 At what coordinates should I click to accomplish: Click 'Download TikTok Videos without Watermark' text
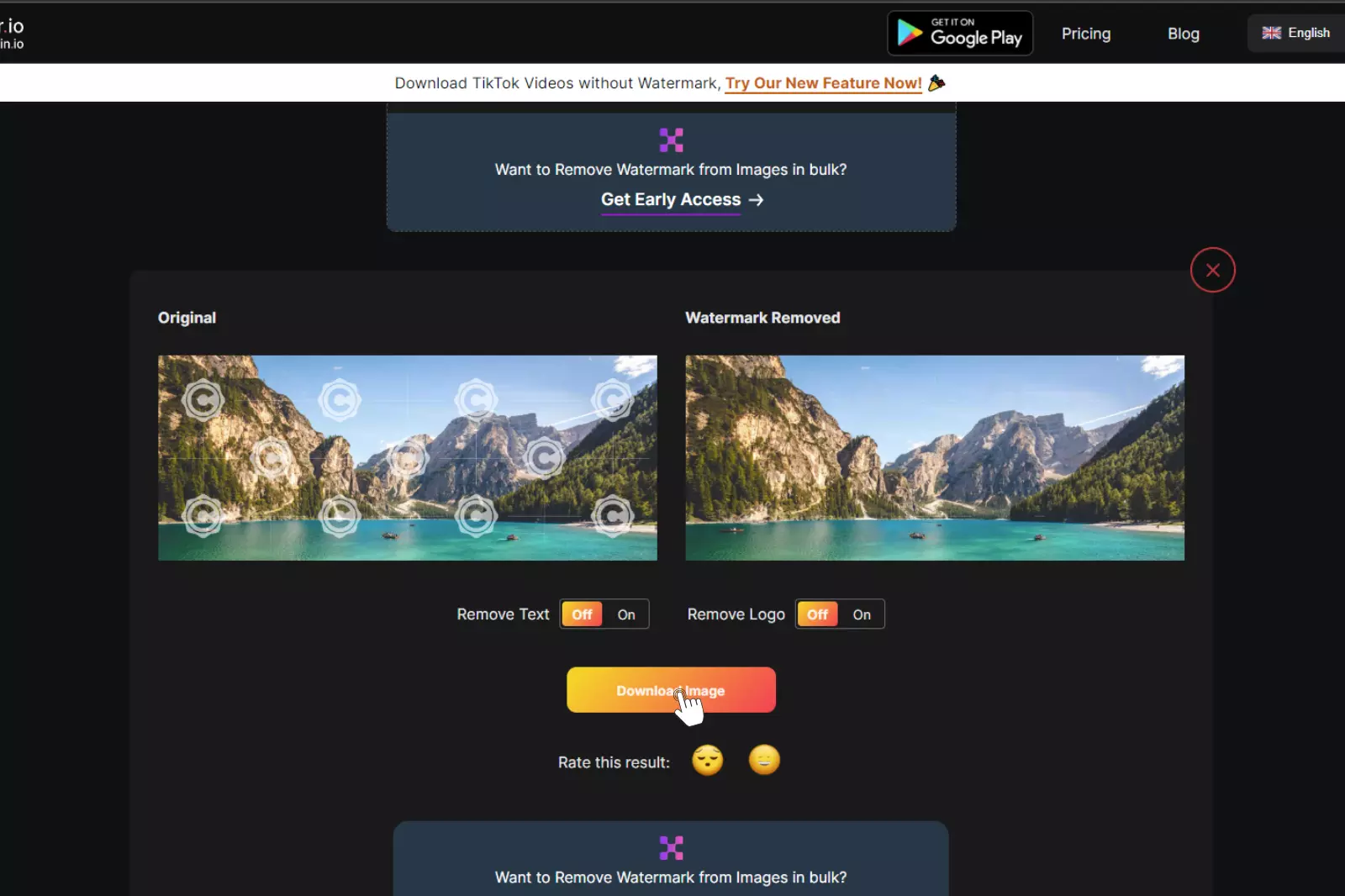pyautogui.click(x=556, y=83)
